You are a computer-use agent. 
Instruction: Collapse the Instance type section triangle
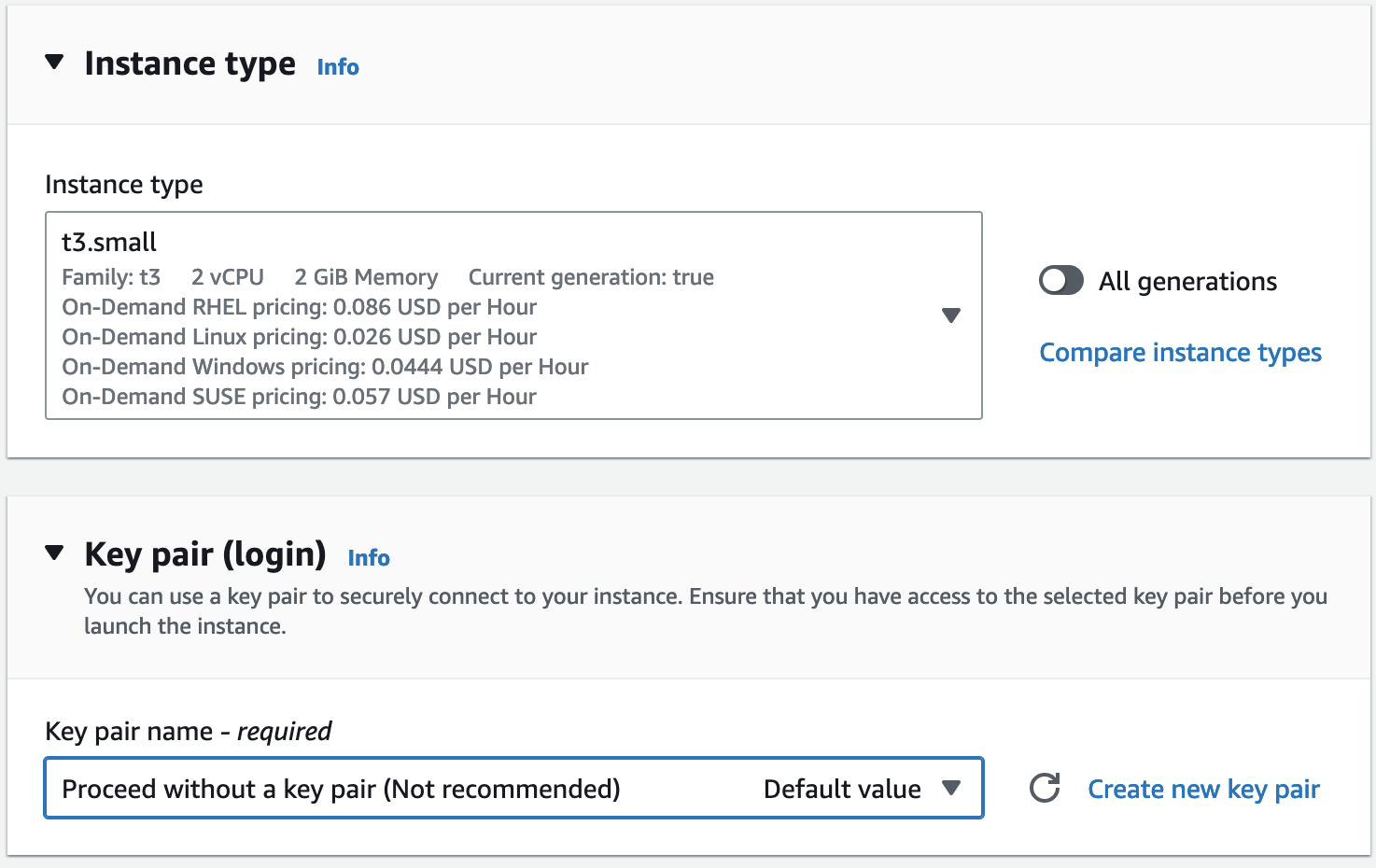click(x=54, y=63)
